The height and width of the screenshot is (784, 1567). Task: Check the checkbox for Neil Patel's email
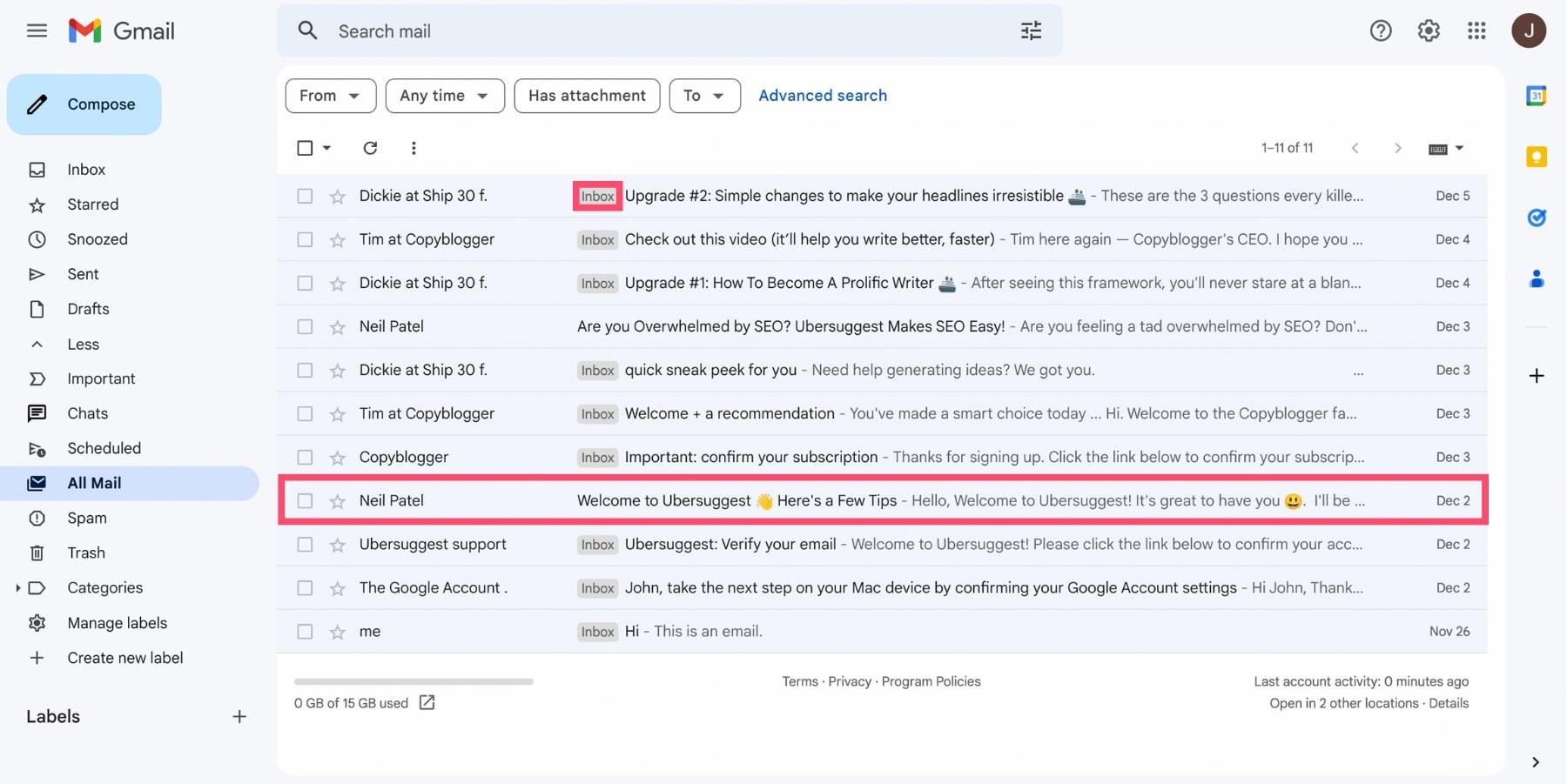pyautogui.click(x=305, y=500)
